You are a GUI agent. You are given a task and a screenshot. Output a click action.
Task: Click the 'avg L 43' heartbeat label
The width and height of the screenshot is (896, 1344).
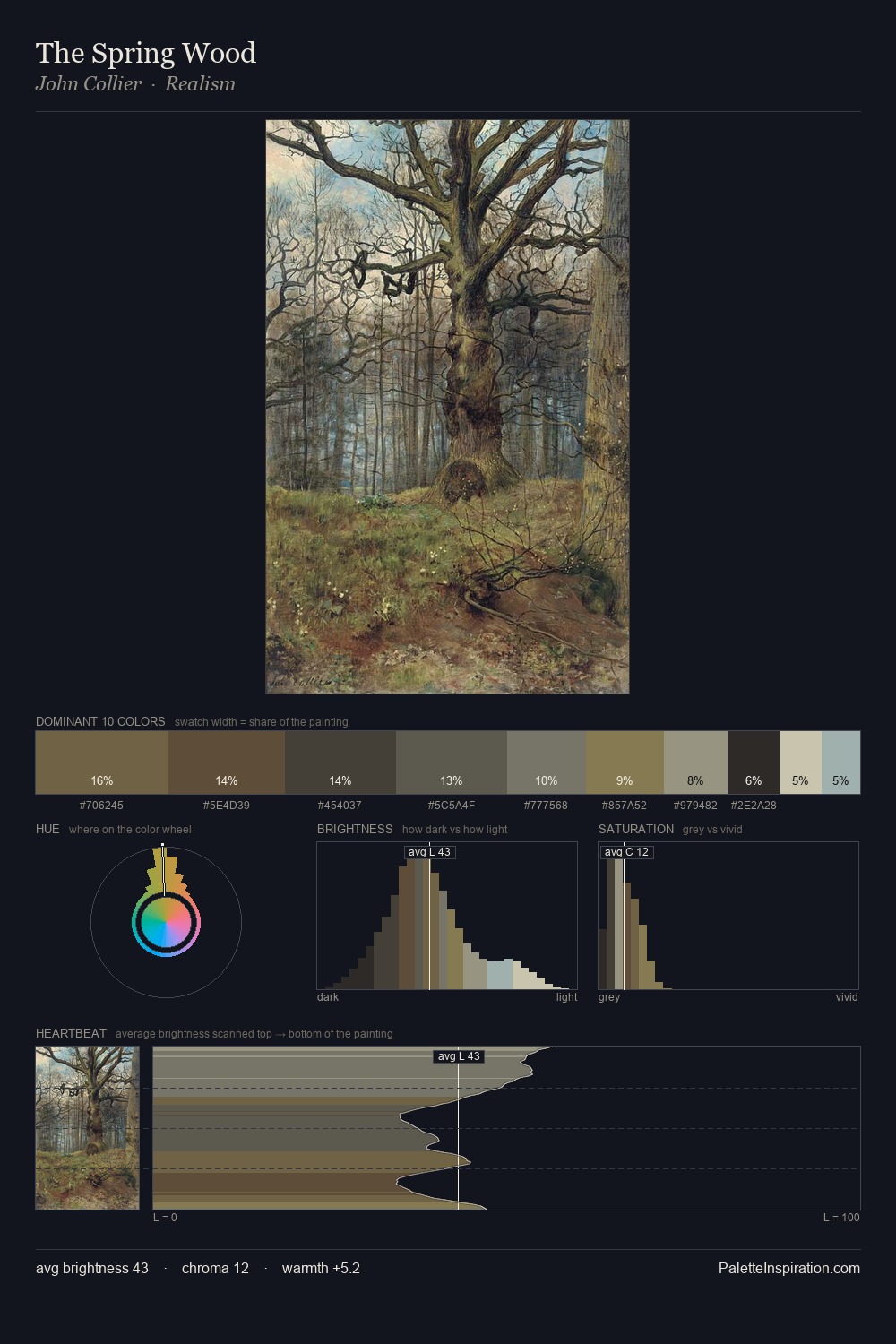[459, 1056]
